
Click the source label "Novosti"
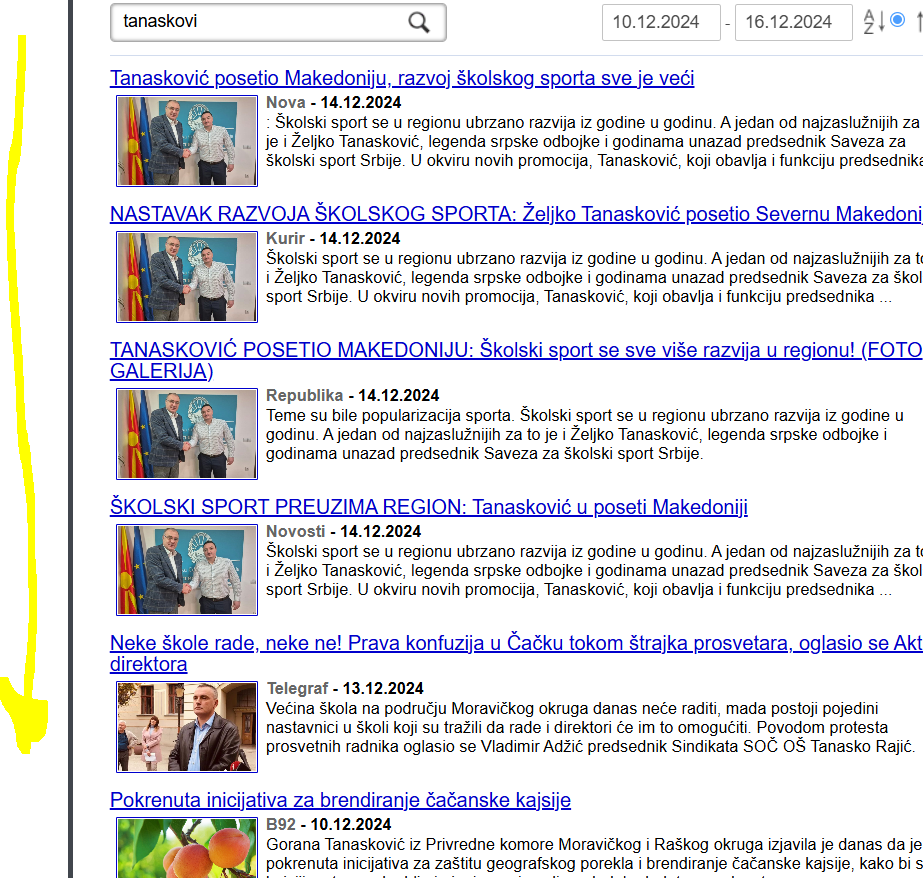click(x=296, y=531)
